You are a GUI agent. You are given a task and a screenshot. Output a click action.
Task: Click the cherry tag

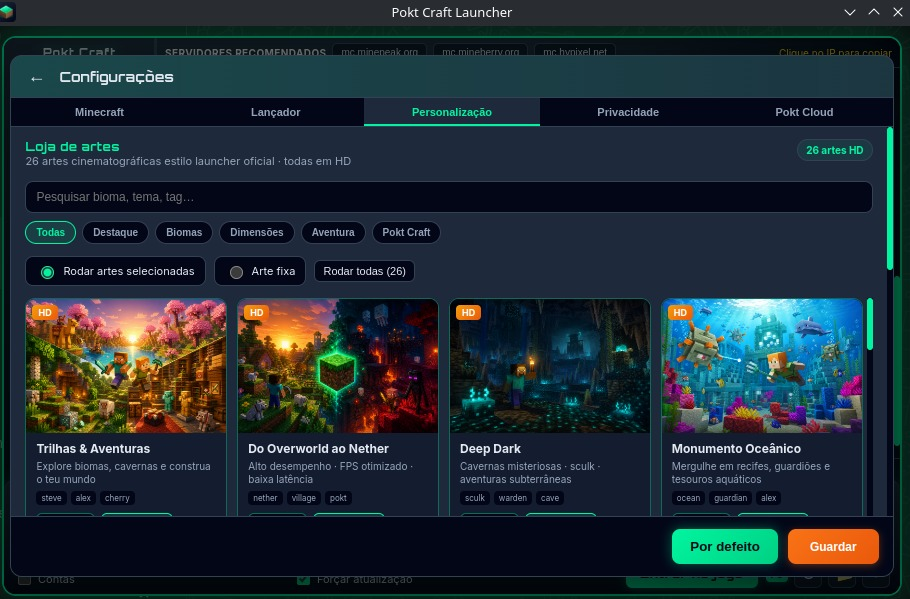point(117,498)
